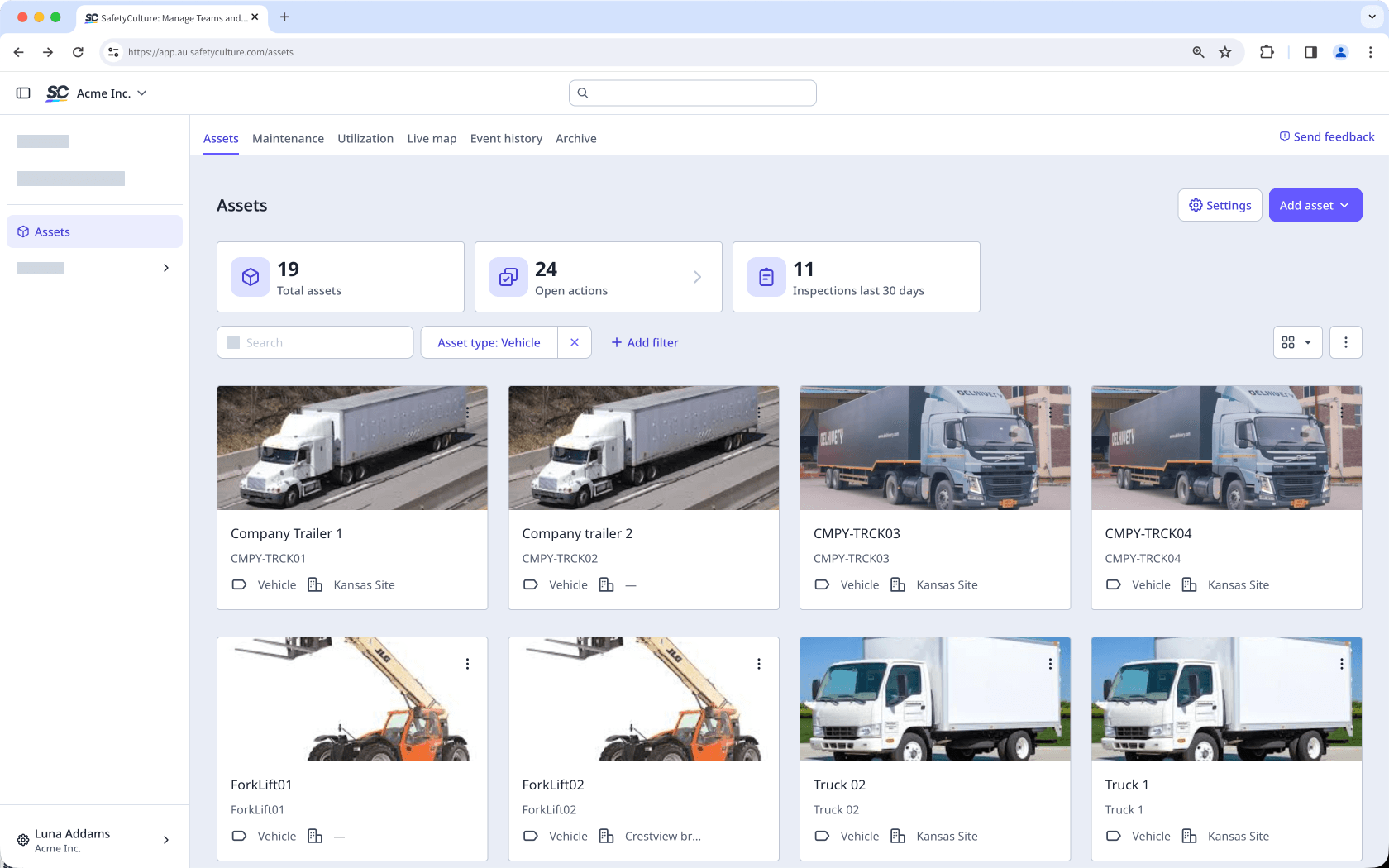Open browser extensions puzzle icon
Image resolution: width=1389 pixels, height=868 pixels.
1267,52
